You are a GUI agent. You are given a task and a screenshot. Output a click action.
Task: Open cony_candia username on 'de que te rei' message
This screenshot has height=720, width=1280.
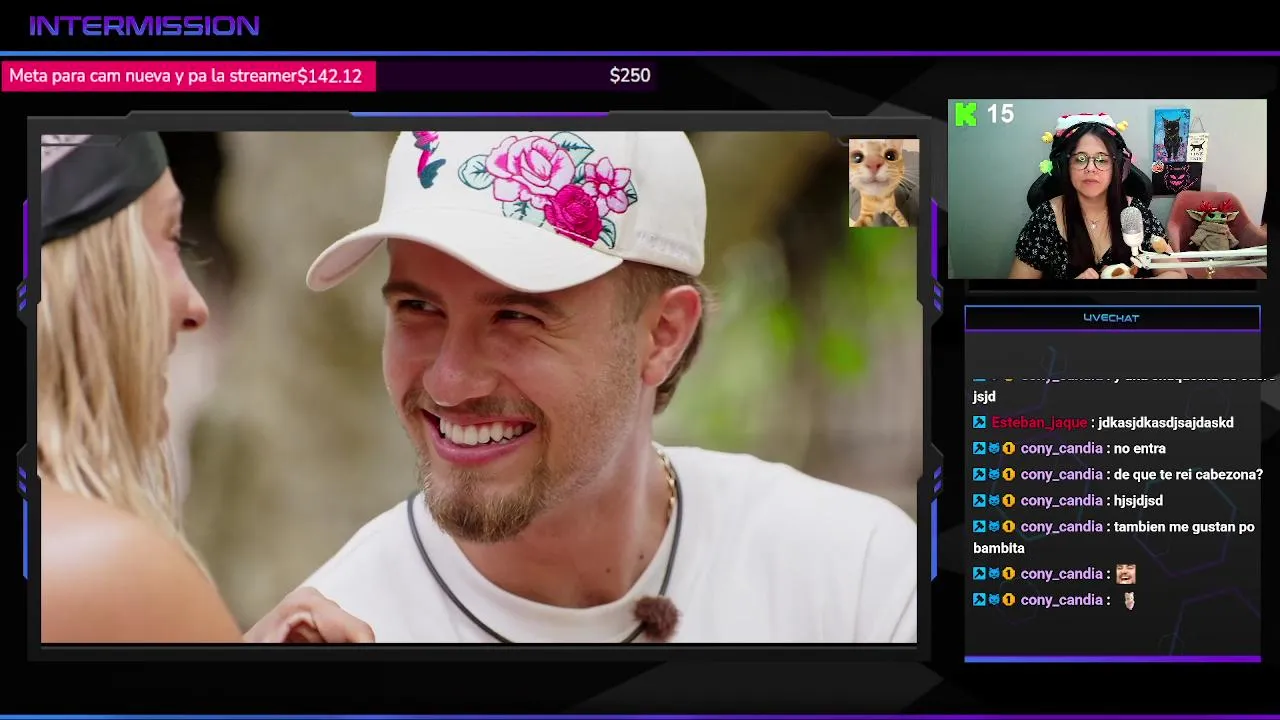point(1061,475)
